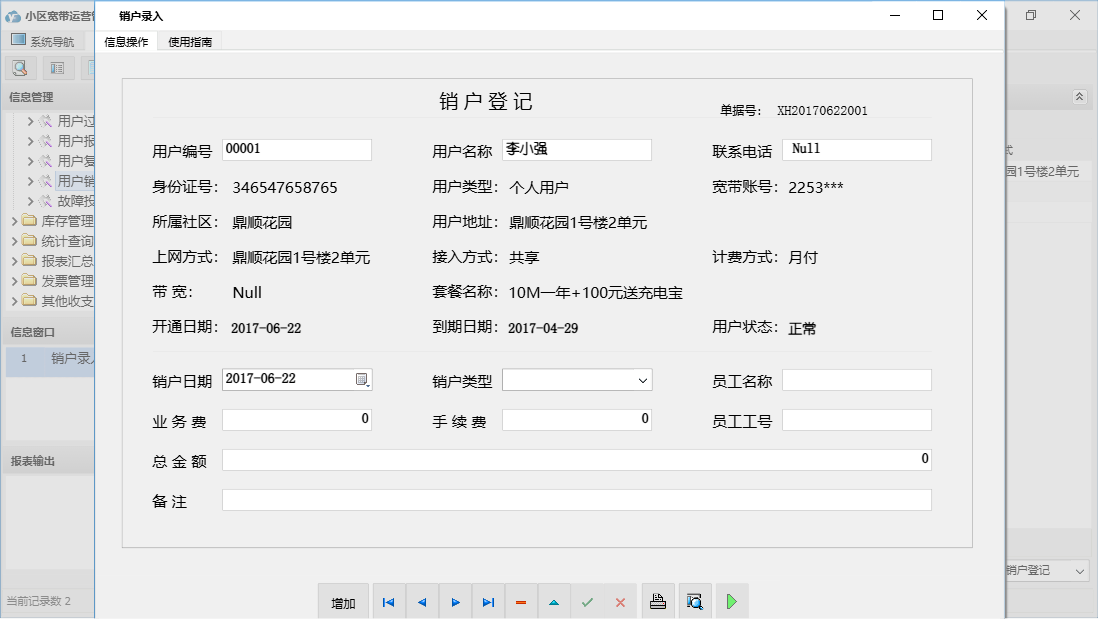Switch to the 使用指南 tab
The image size is (1098, 625).
[191, 43]
